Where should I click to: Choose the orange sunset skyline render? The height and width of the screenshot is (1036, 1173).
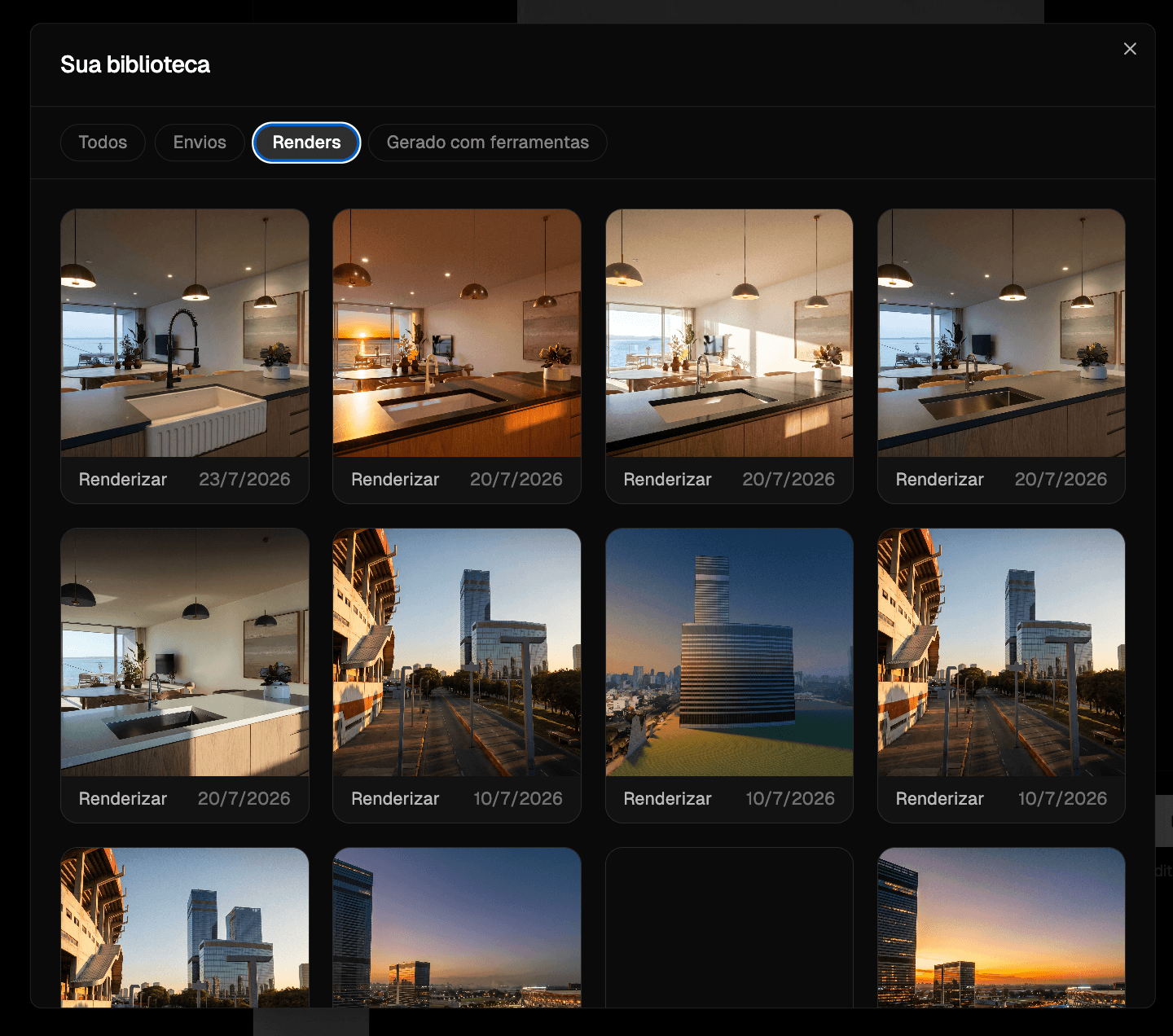(x=1001, y=928)
